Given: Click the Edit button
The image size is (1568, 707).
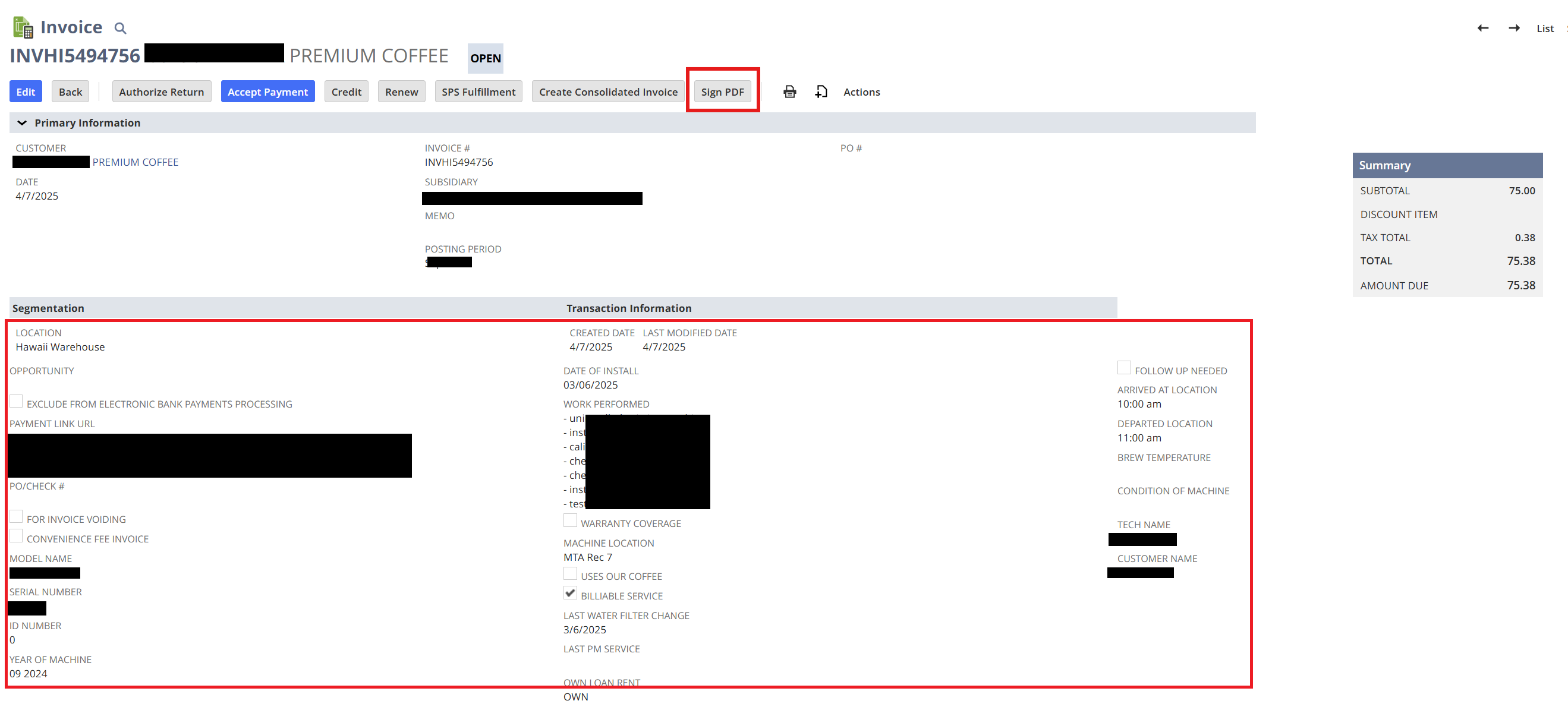Looking at the screenshot, I should [26, 92].
